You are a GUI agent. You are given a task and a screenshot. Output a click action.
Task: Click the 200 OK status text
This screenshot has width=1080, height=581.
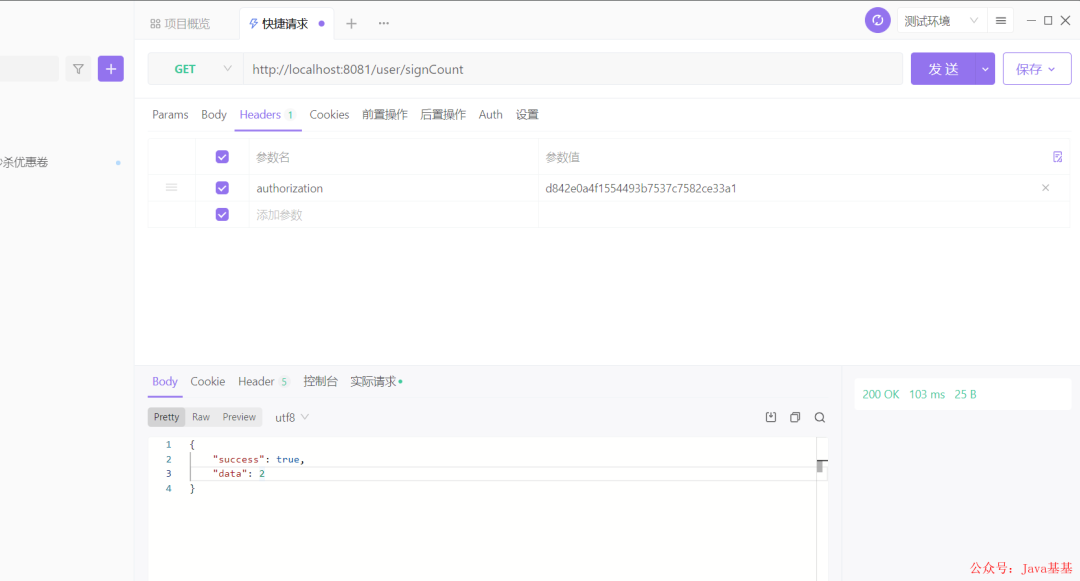881,394
